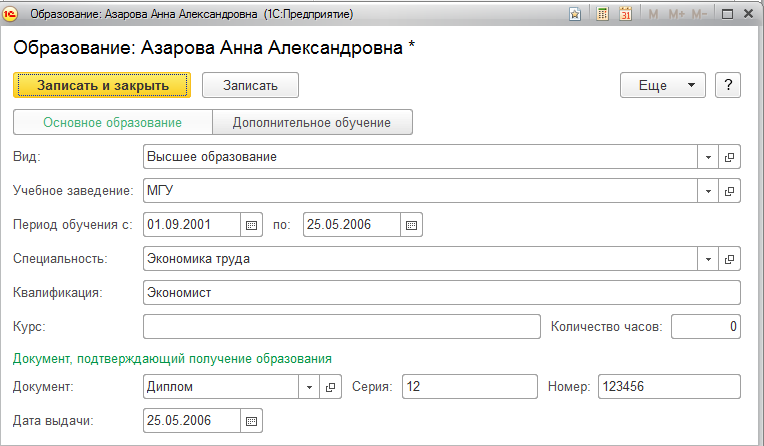The width and height of the screenshot is (764, 446).
Task: Expand the Вид dropdown list
Action: [708, 158]
